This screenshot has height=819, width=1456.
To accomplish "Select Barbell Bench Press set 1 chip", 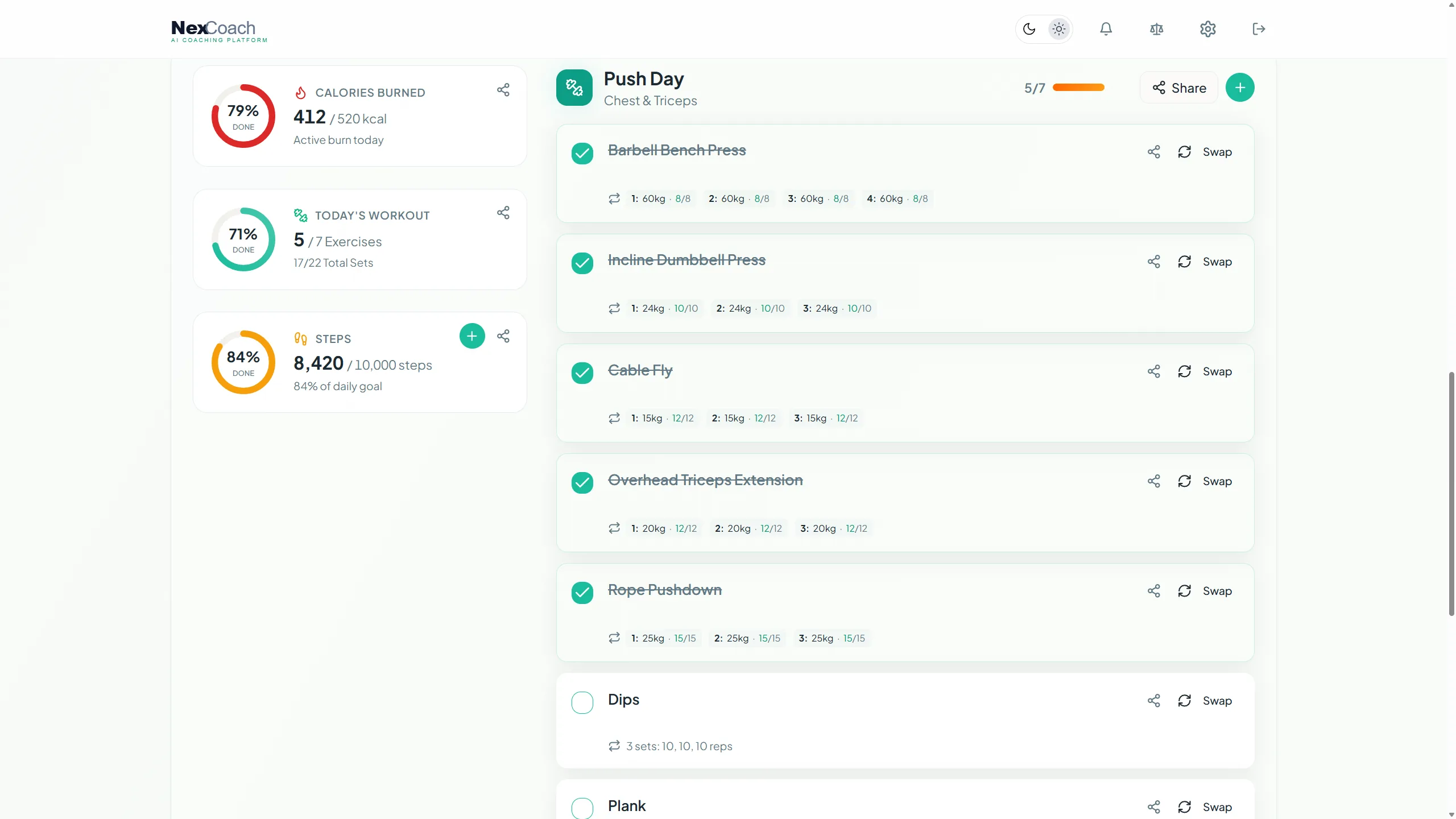I will coord(661,198).
